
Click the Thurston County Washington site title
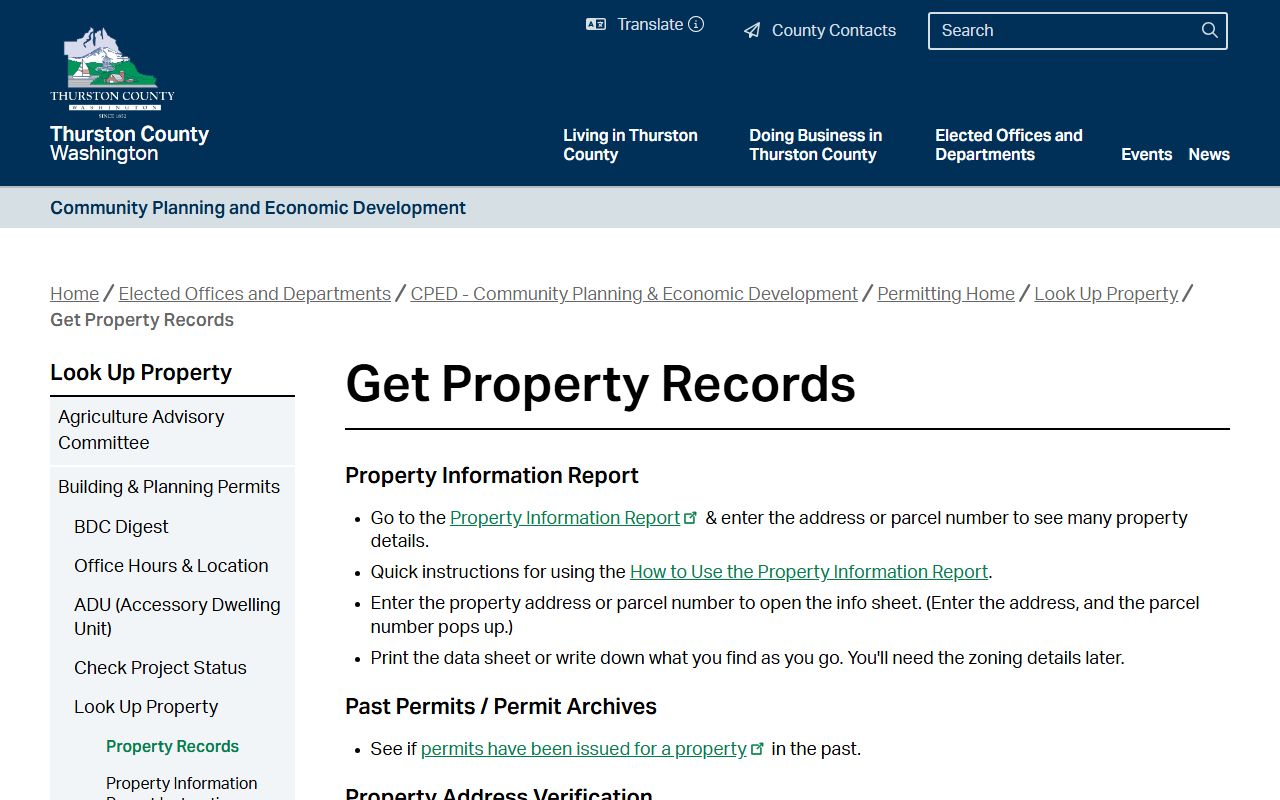coord(130,144)
